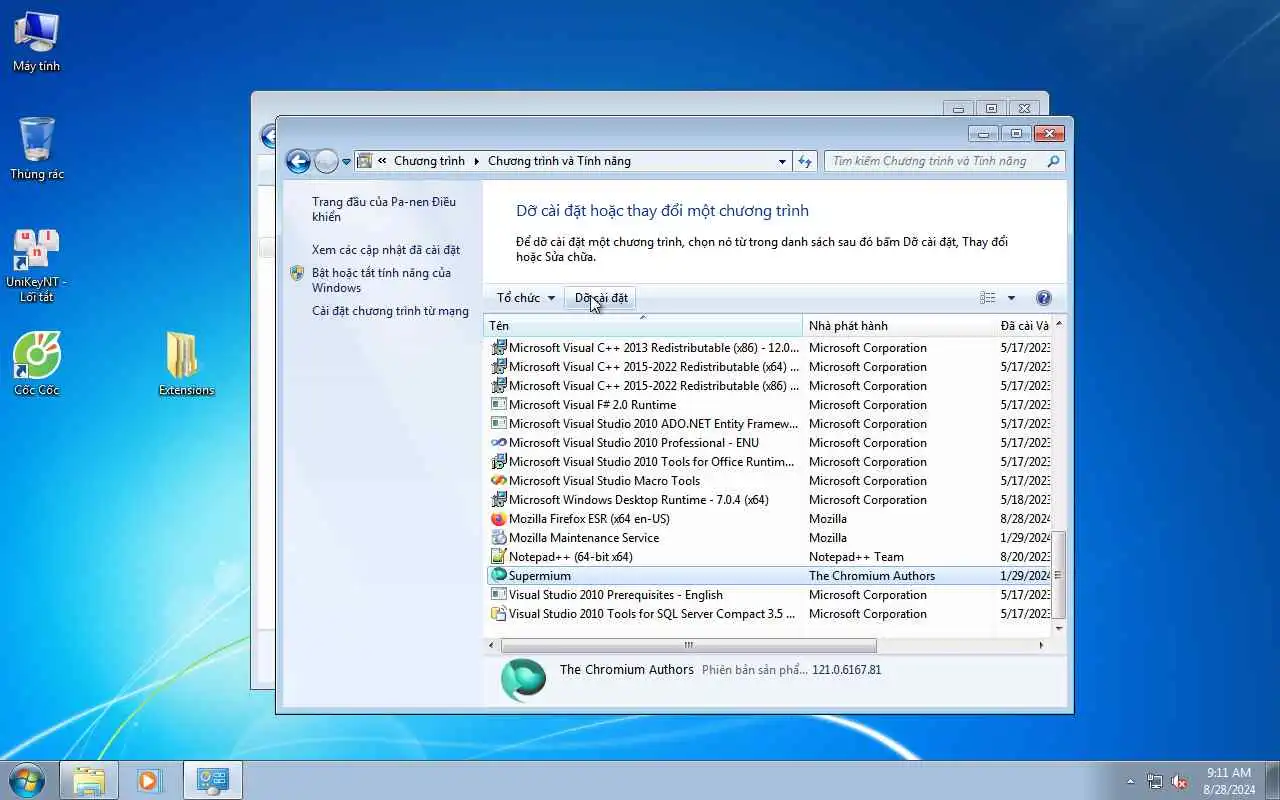Screen dimensions: 1280x800
Task: Click SQL Server Compact Tools icon
Action: click(499, 613)
